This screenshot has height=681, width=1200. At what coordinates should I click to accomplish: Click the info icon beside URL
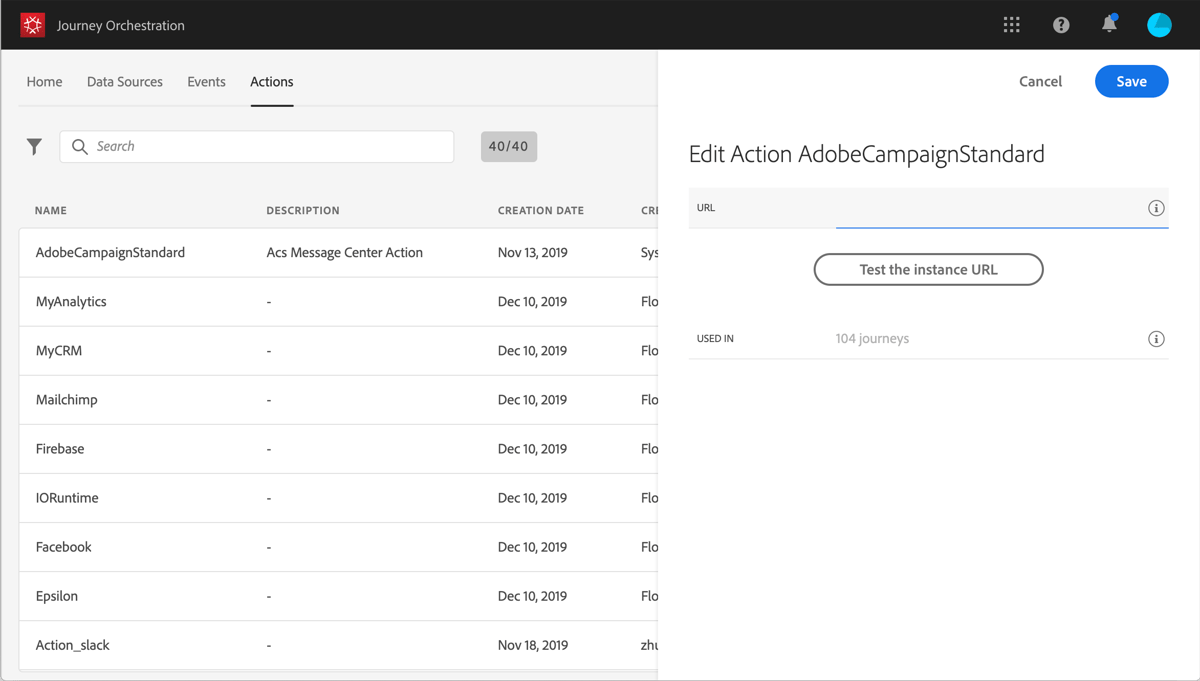(x=1156, y=208)
